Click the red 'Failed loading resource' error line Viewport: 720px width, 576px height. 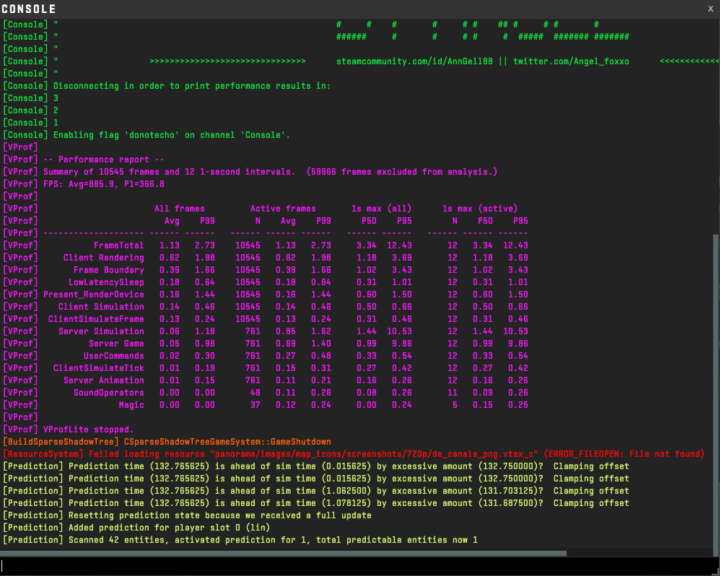(x=354, y=454)
